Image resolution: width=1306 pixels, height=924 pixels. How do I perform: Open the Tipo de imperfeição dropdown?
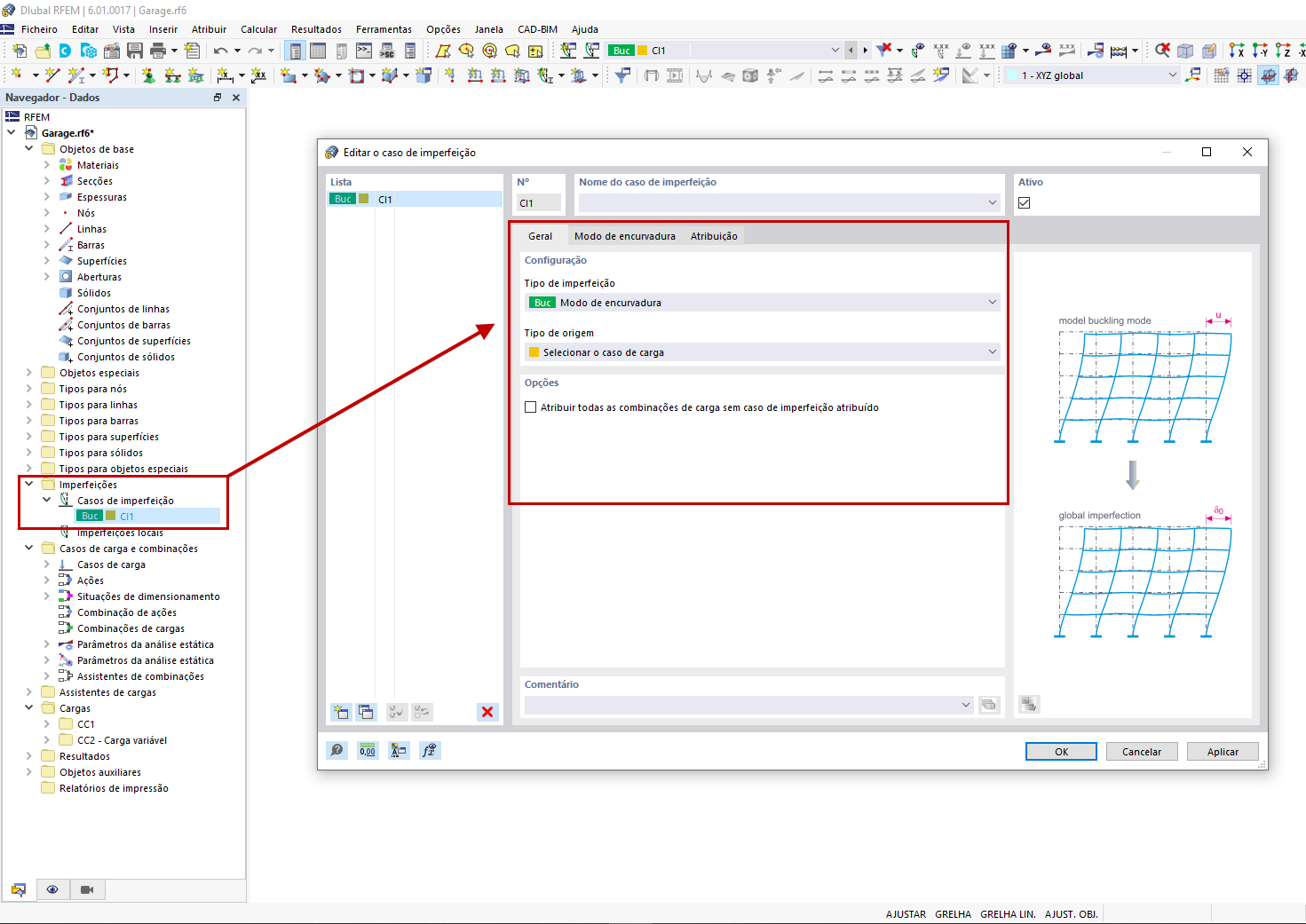pos(992,302)
